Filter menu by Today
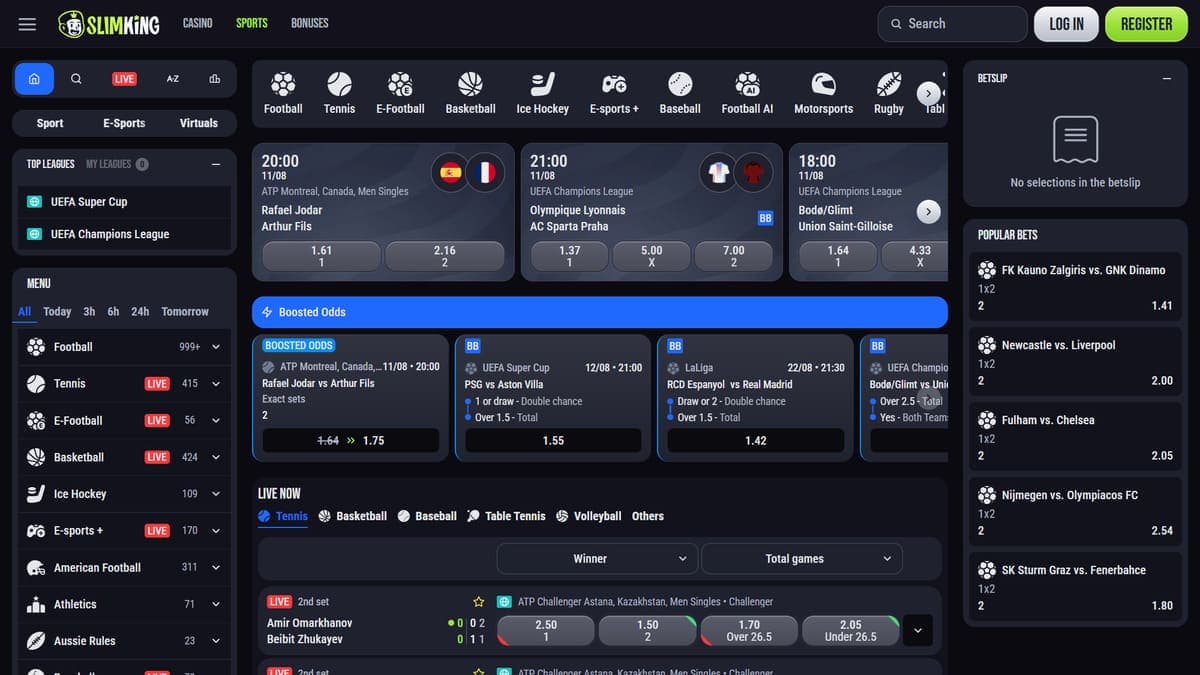Screen dimensions: 1200x675 (x=57, y=312)
